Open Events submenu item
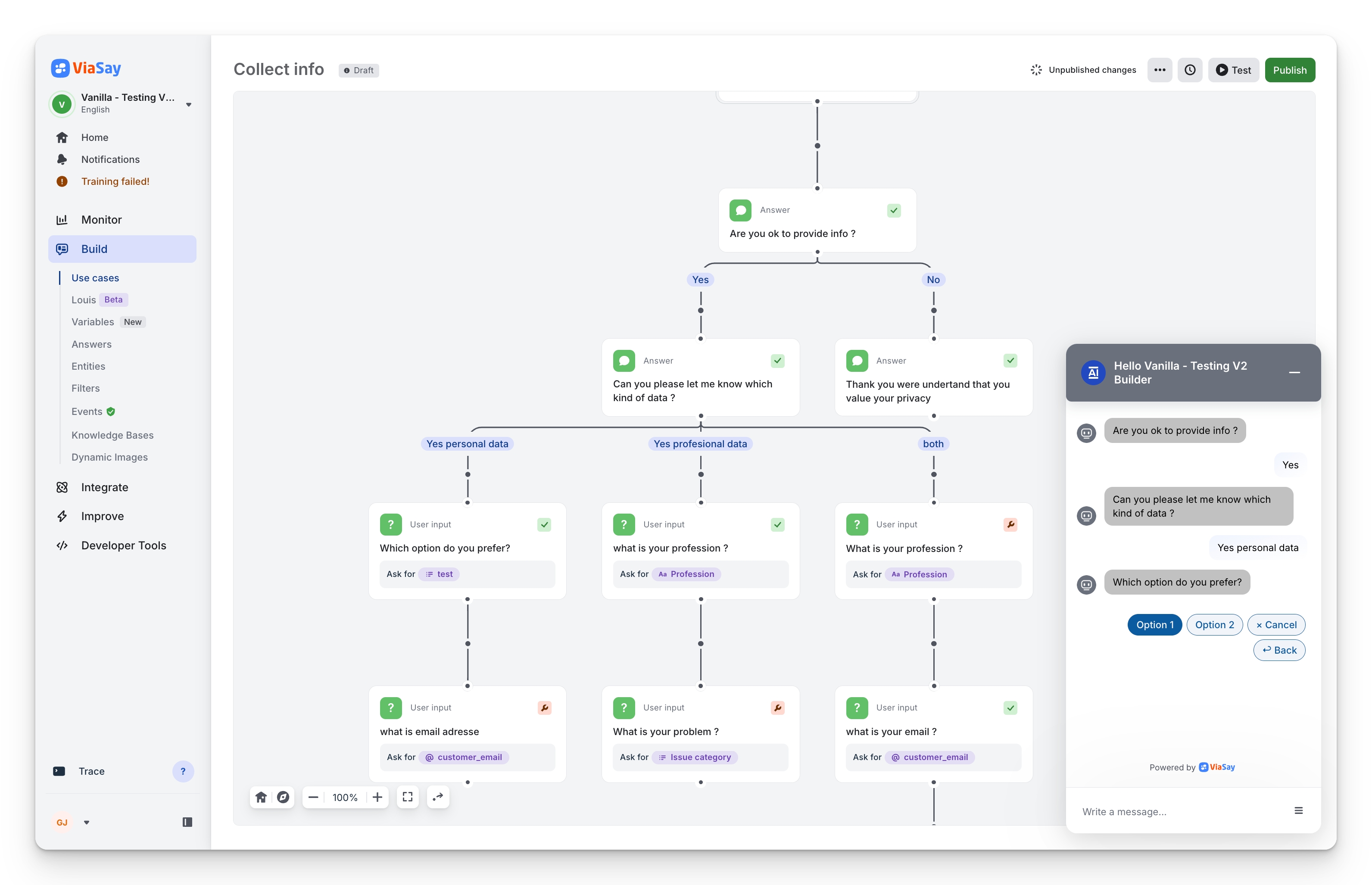The height and width of the screenshot is (885, 1372). coord(93,411)
